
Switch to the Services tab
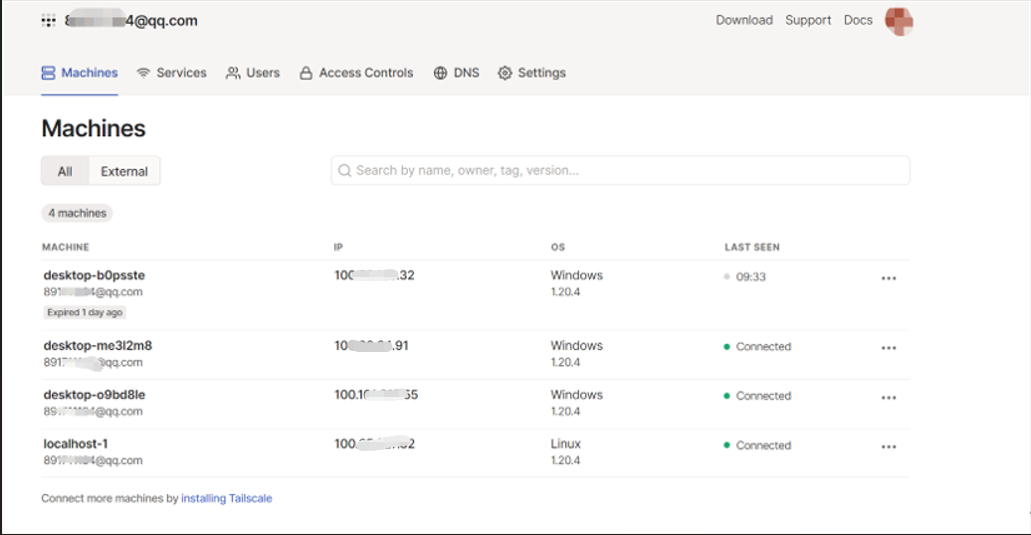point(171,73)
